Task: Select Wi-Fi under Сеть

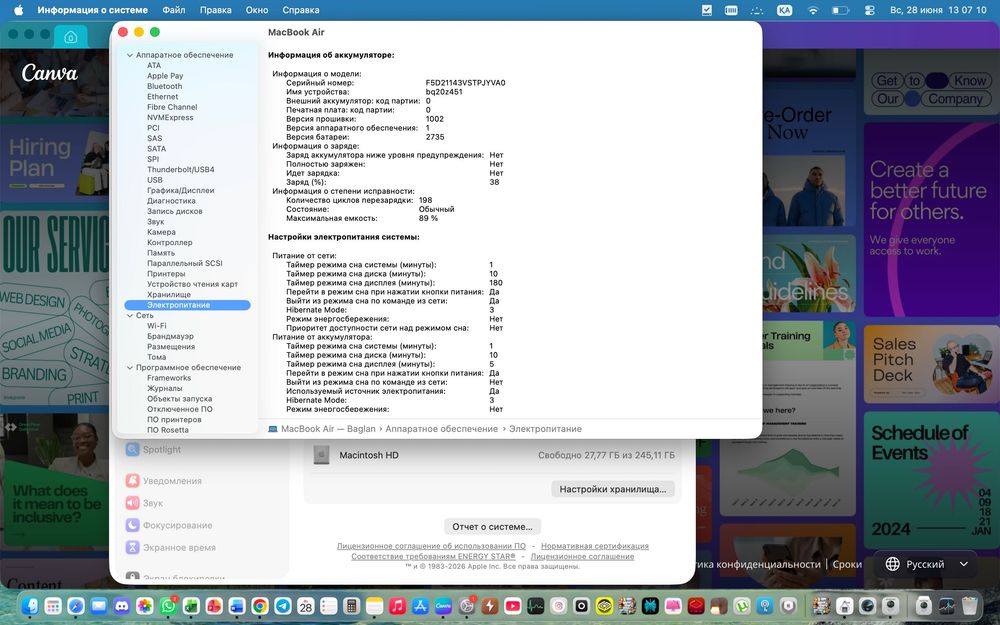Action: tap(156, 326)
